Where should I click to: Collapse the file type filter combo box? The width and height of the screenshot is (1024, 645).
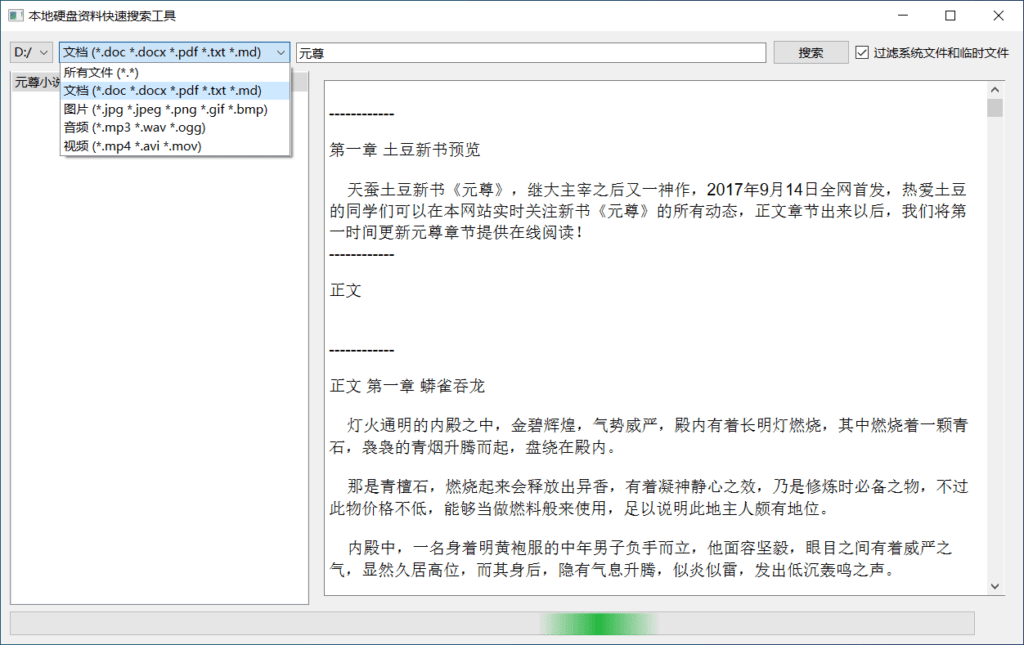click(x=174, y=52)
